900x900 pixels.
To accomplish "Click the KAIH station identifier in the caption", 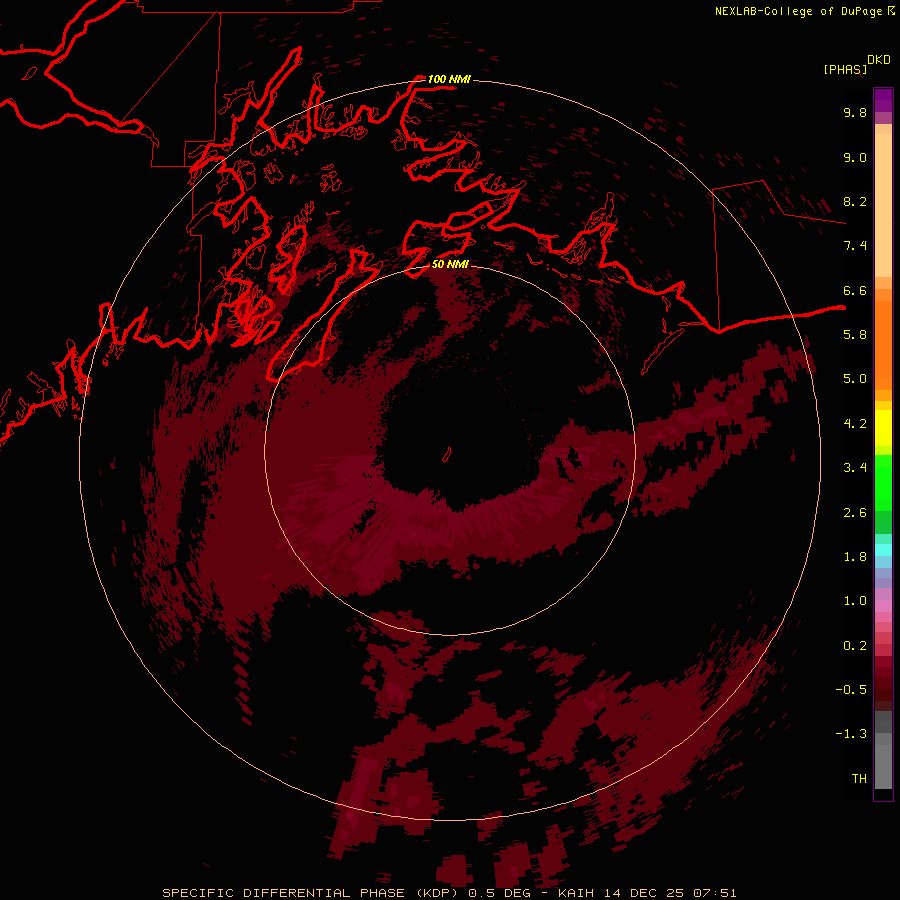I will click(576, 893).
